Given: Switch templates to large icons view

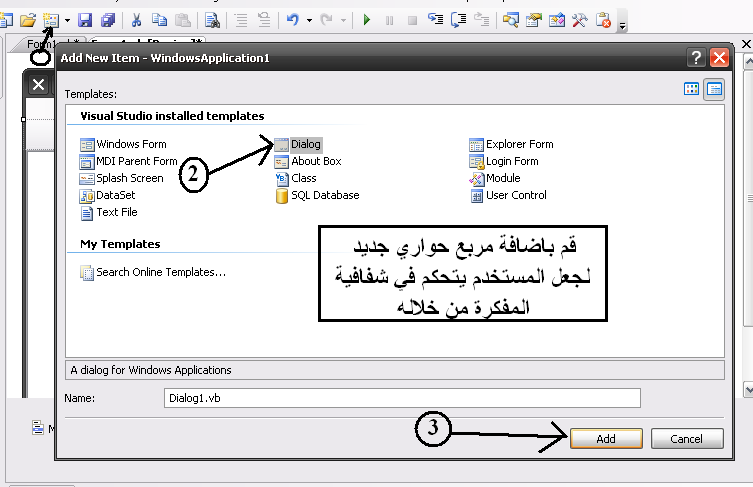Looking at the screenshot, I should point(691,90).
